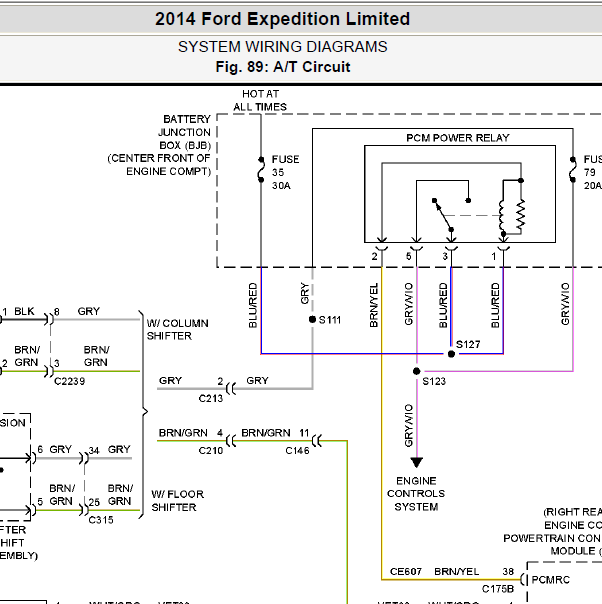Image resolution: width=602 pixels, height=604 pixels.
Task: Select the "S123" splice label
Action: pyautogui.click(x=434, y=381)
